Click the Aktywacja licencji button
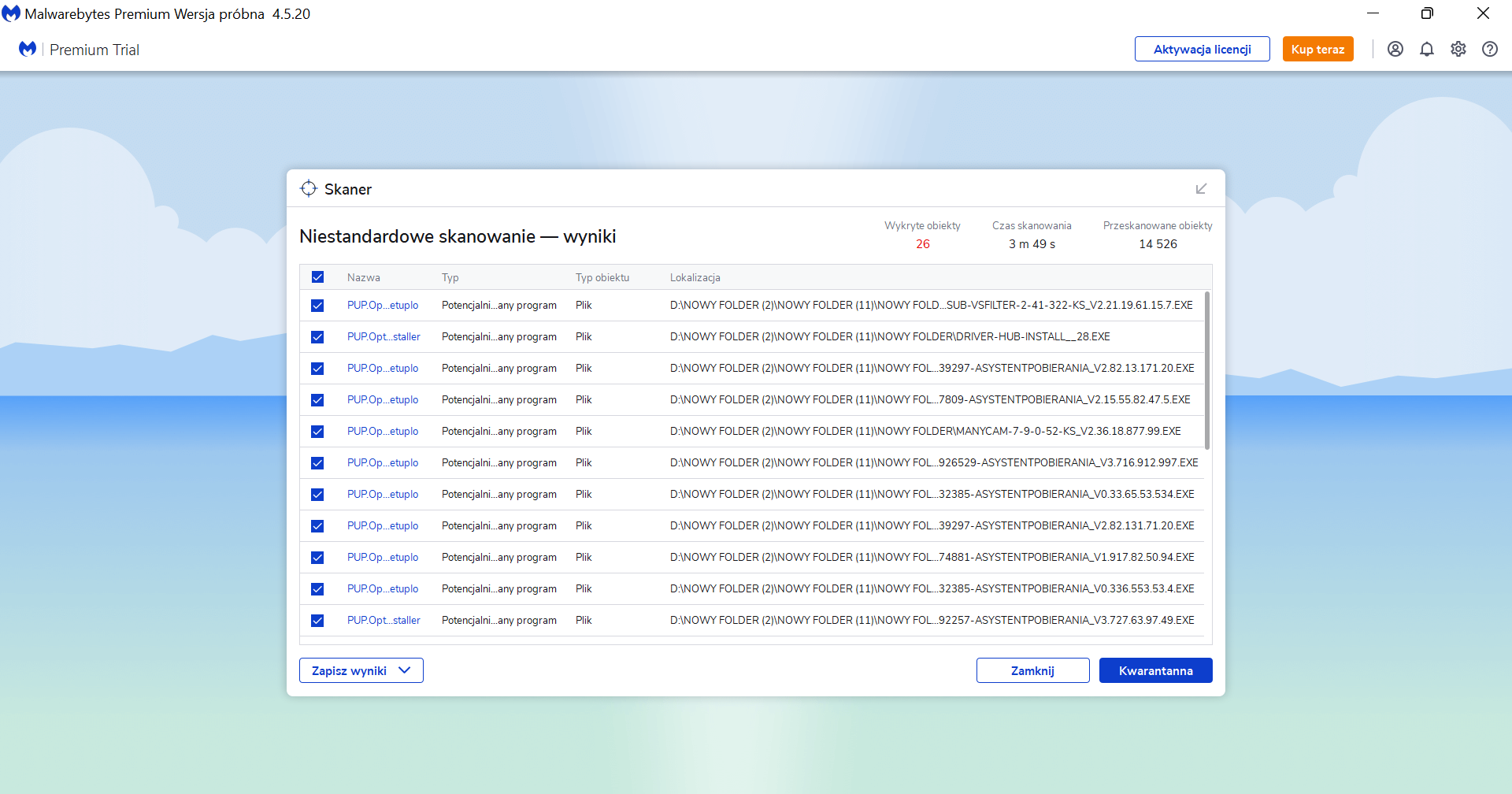Image resolution: width=1512 pixels, height=794 pixels. tap(1202, 49)
